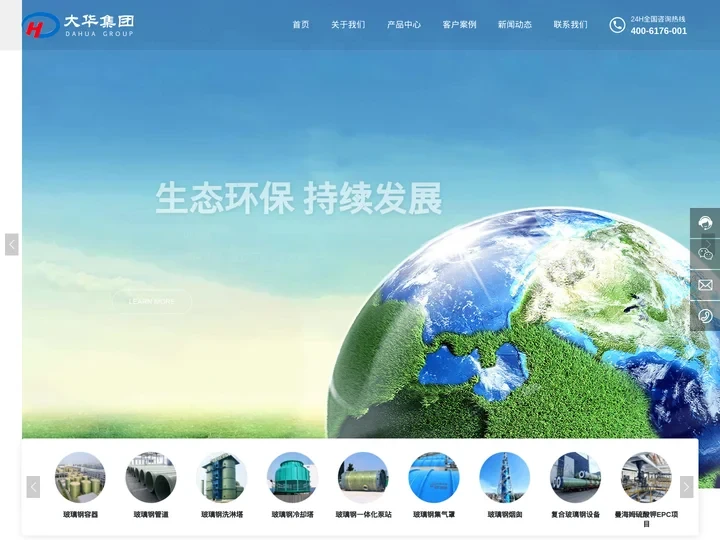Click the 玻璃钢容器 text link
This screenshot has width=720, height=540.
tap(80, 514)
